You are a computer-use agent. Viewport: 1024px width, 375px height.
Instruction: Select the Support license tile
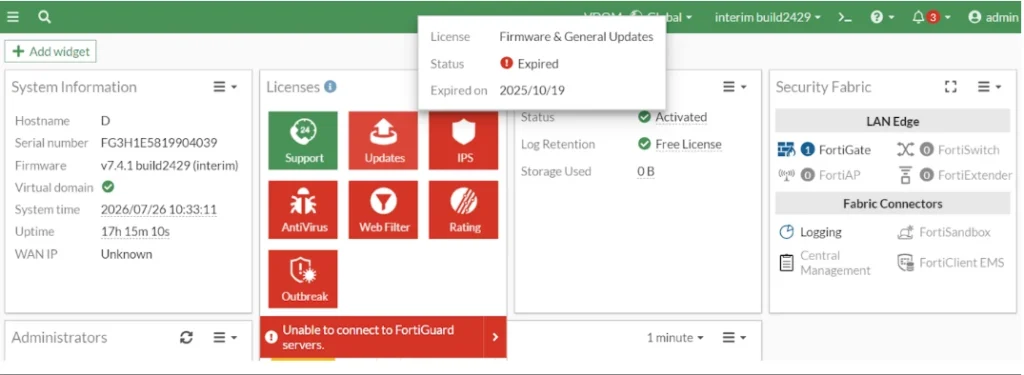[x=303, y=140]
